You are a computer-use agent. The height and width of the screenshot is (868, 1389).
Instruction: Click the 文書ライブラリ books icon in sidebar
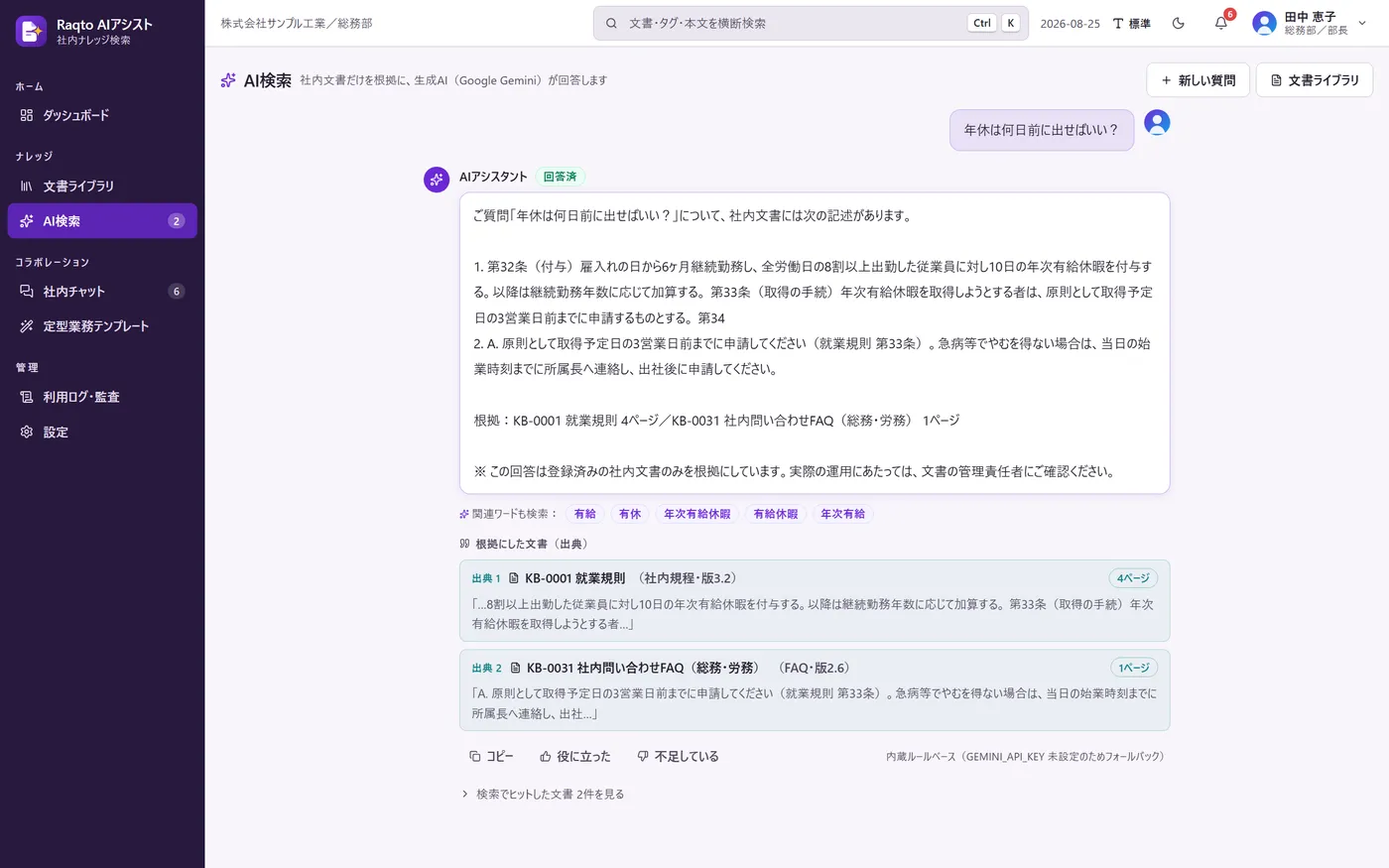[x=27, y=186]
